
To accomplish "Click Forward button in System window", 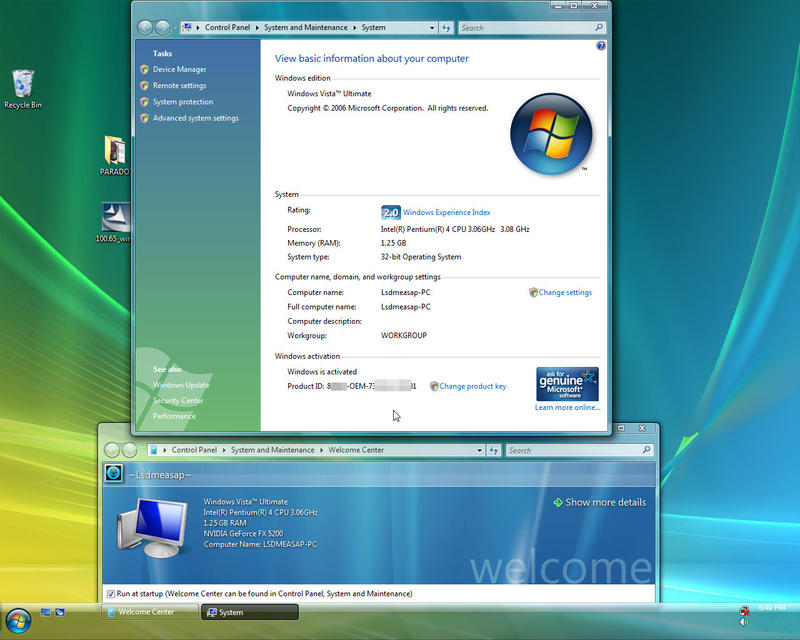I will 163,28.
